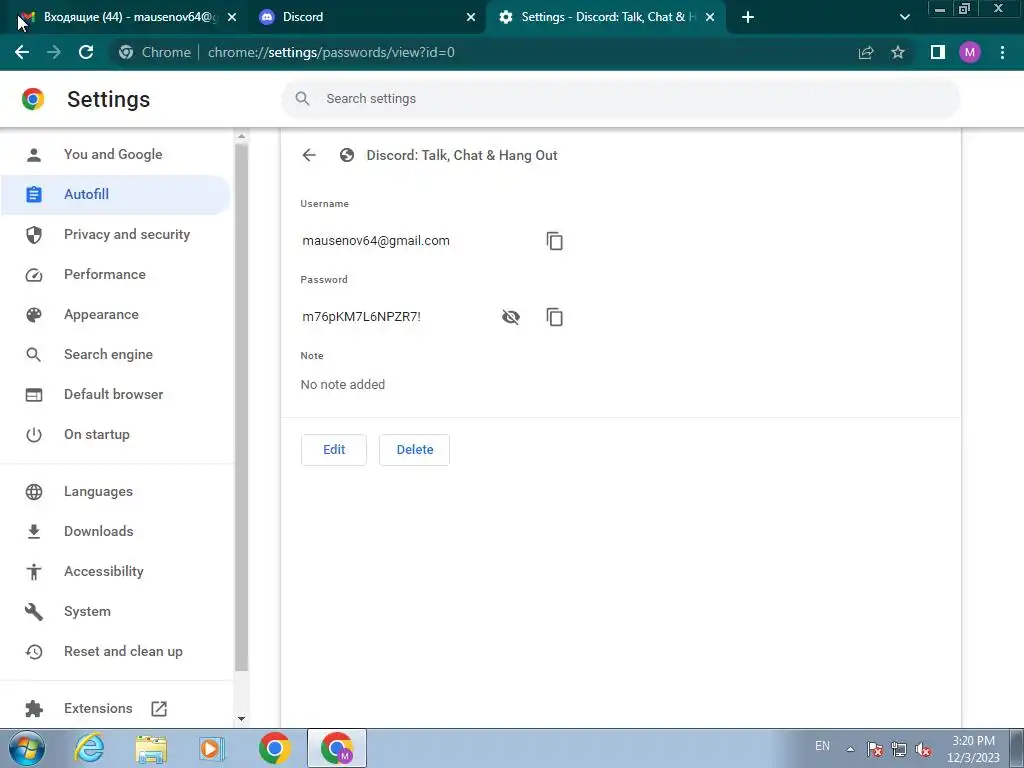Open Extensions in the sidebar
1024x768 pixels.
[x=98, y=708]
